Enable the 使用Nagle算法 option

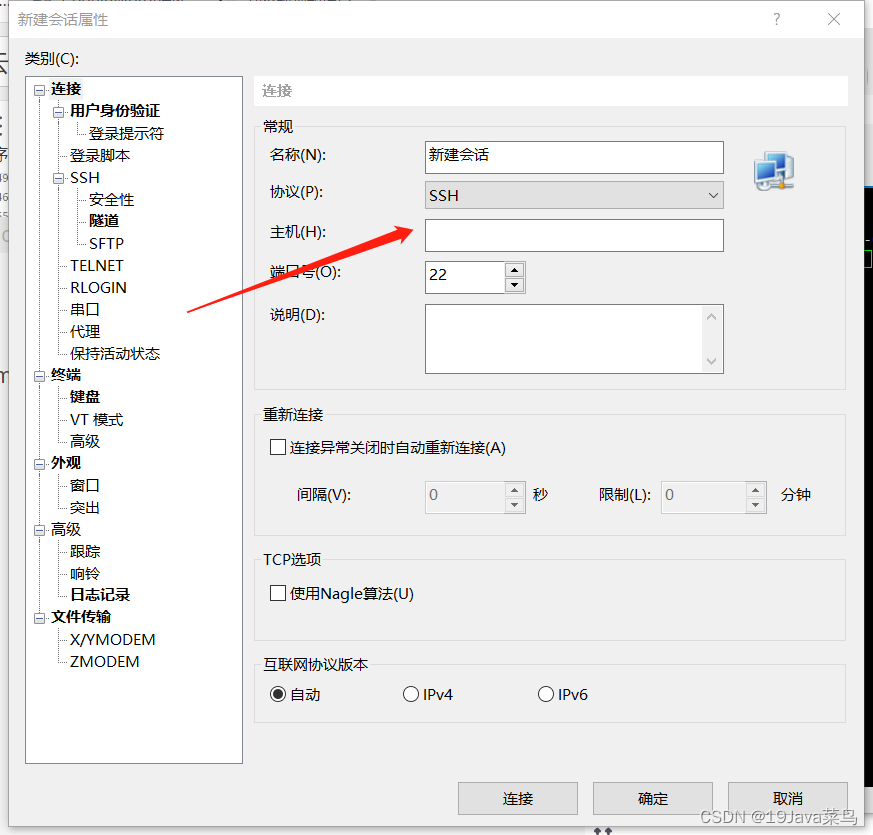[278, 591]
